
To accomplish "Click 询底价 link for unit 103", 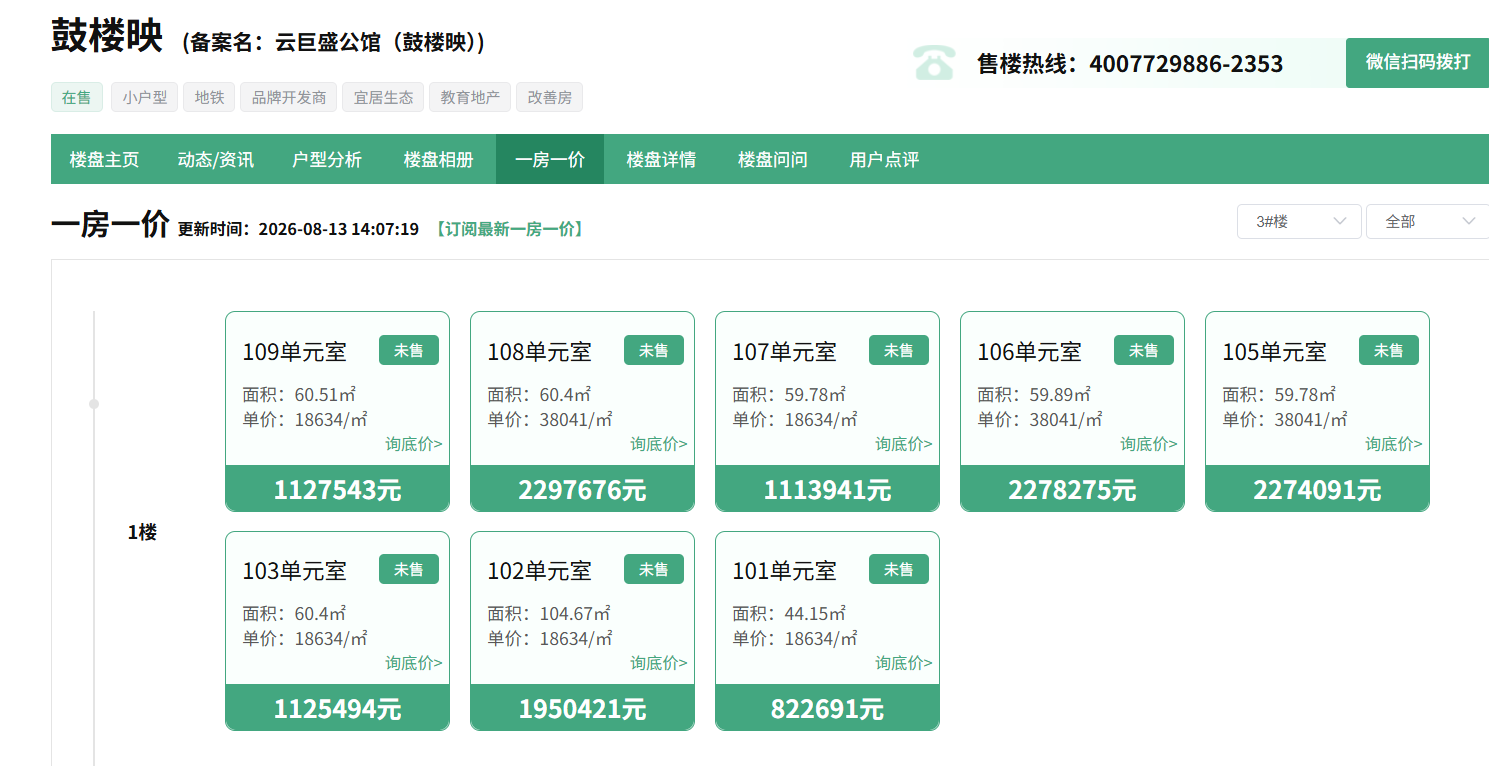I will (414, 663).
